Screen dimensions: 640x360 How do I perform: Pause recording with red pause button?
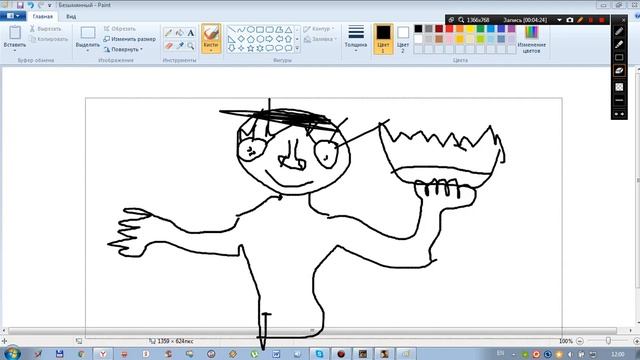(x=591, y=20)
